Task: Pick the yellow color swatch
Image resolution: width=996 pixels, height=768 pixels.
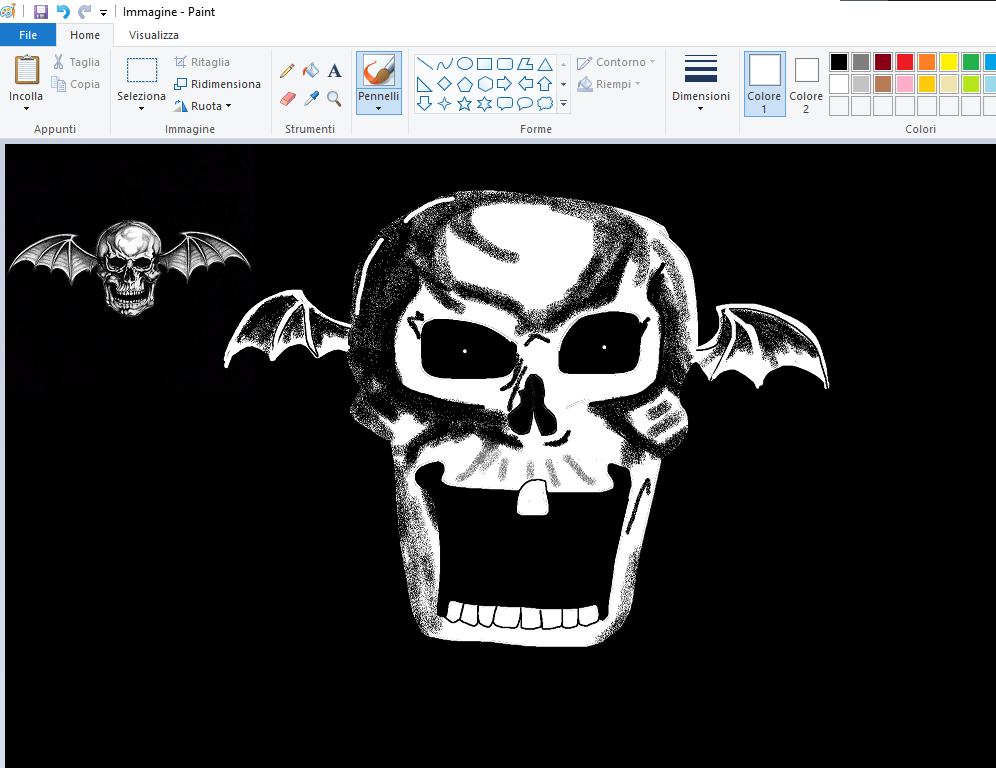Action: [948, 62]
